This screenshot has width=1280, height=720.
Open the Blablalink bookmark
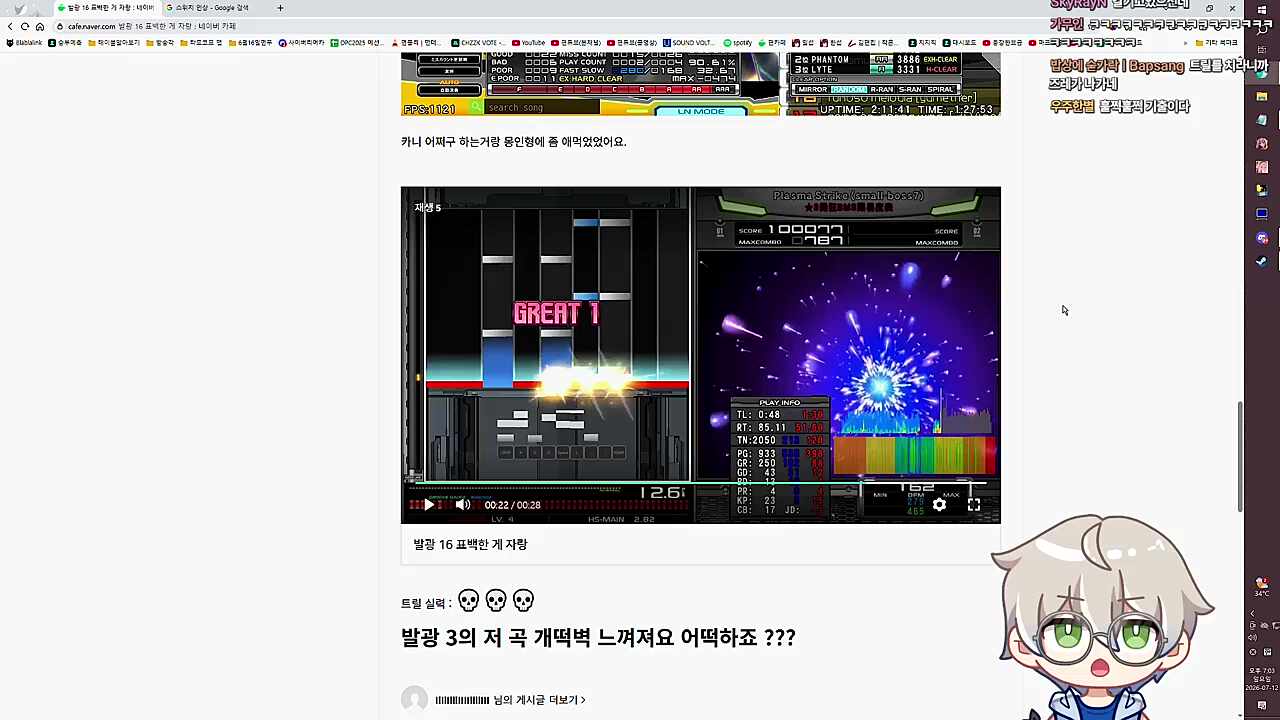coord(24,43)
